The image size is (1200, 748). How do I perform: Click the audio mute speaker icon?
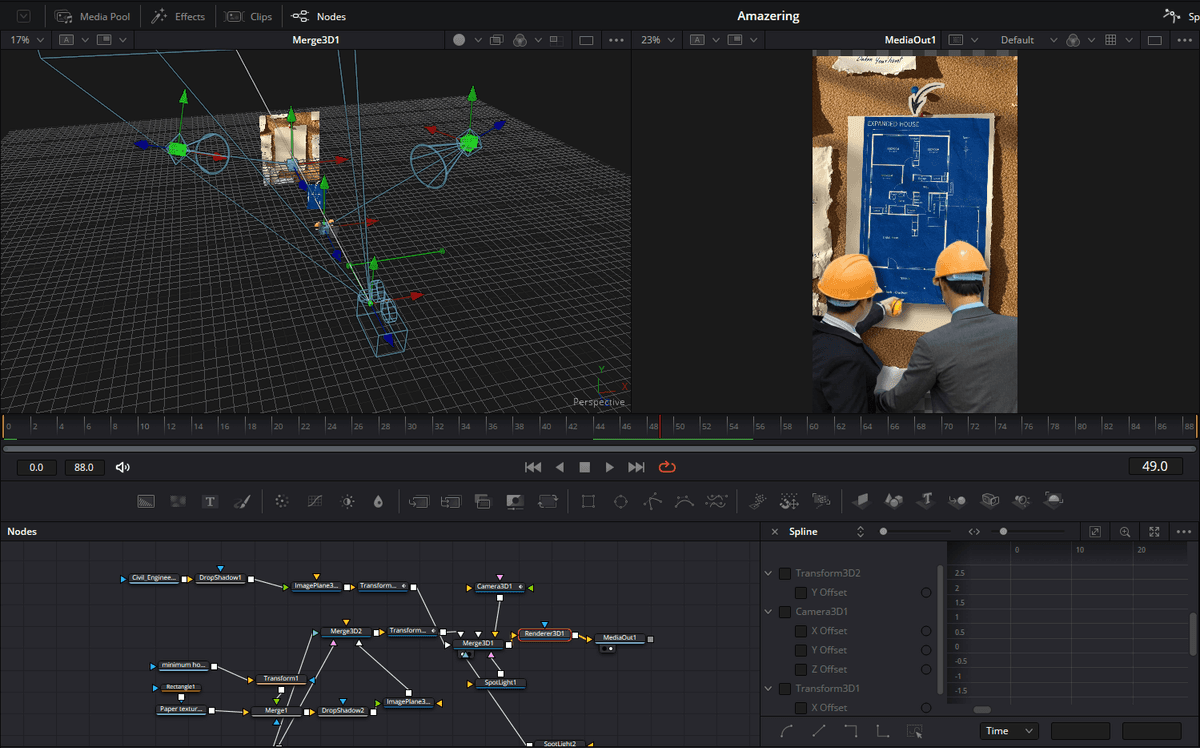click(123, 467)
